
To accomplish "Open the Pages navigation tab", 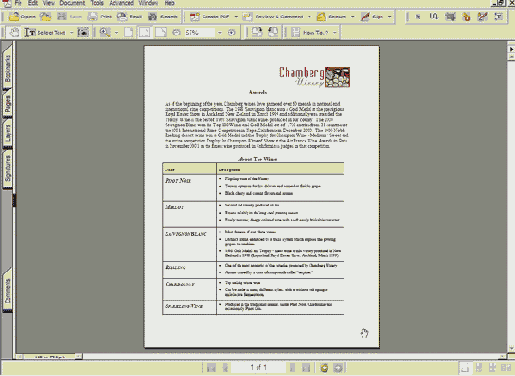I will tap(7, 103).
